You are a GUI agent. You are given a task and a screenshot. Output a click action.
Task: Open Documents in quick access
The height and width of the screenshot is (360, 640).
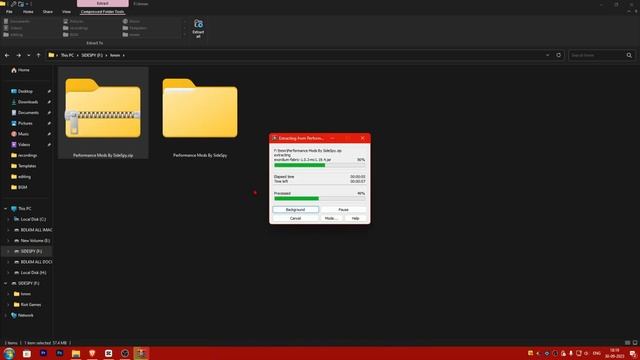[28, 113]
